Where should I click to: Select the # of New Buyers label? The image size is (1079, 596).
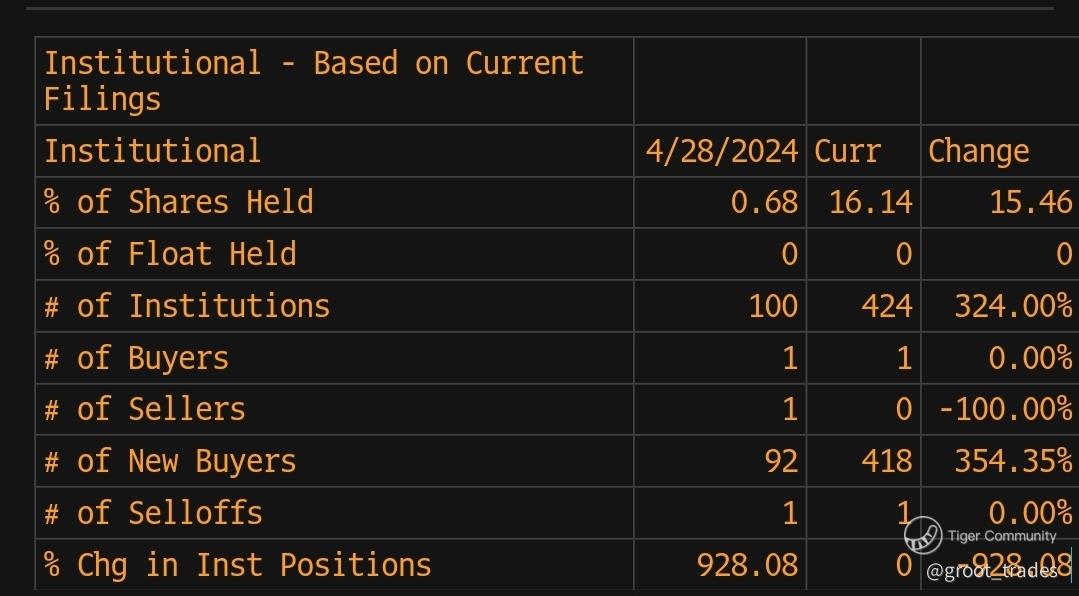[x=170, y=461]
